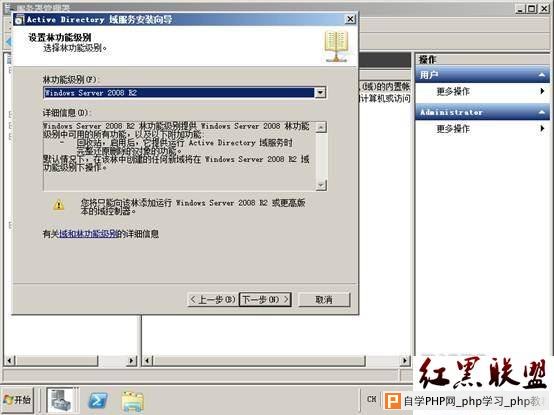Click details box scroll up arrow
The height and width of the screenshot is (415, 554).
pos(321,127)
